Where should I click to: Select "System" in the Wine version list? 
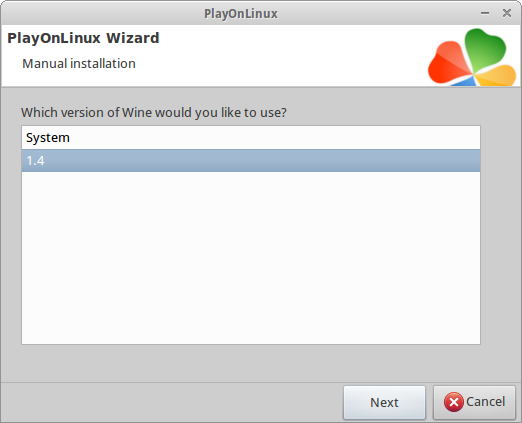(251, 138)
